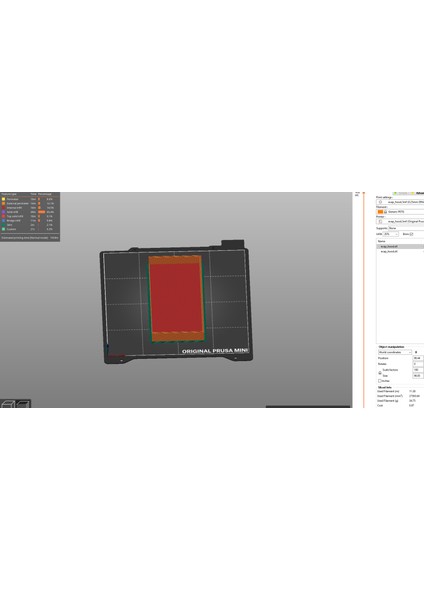Select the first object in the list

pyautogui.click(x=400, y=246)
